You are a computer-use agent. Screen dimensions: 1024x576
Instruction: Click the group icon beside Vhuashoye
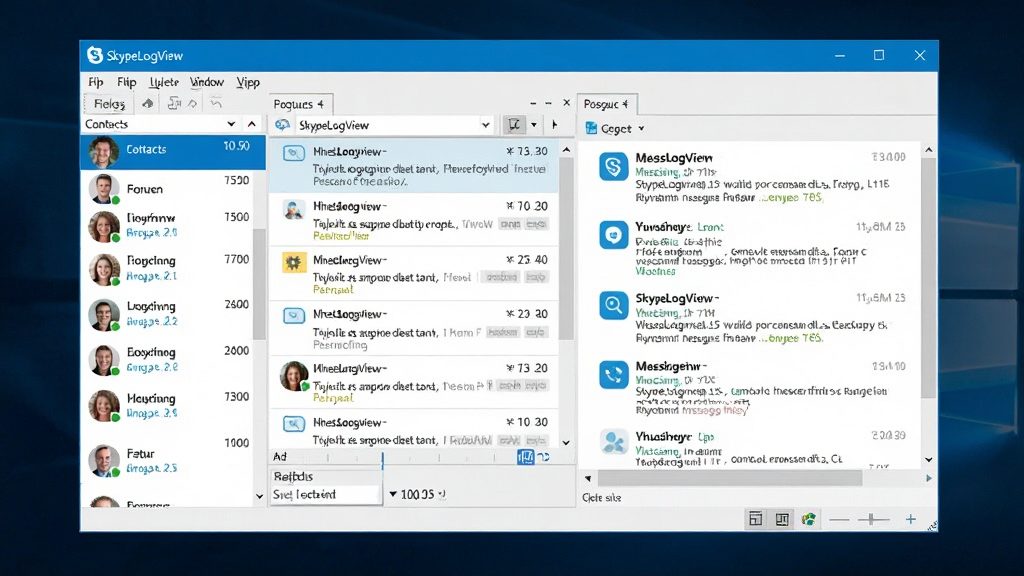(x=613, y=442)
